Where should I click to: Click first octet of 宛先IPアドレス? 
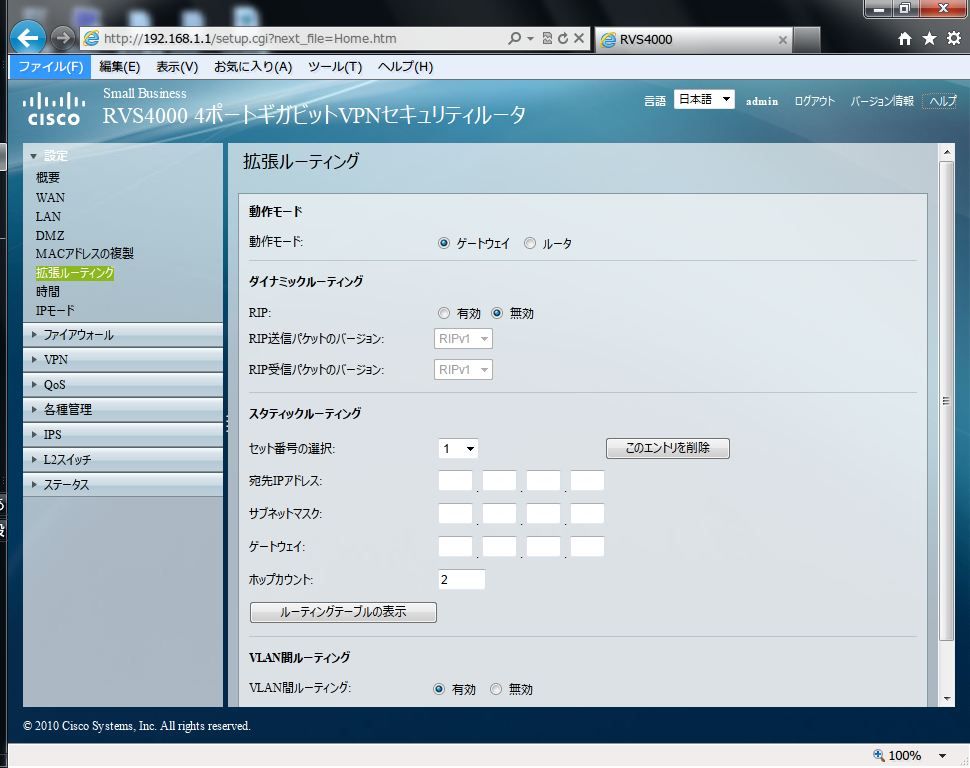(455, 481)
